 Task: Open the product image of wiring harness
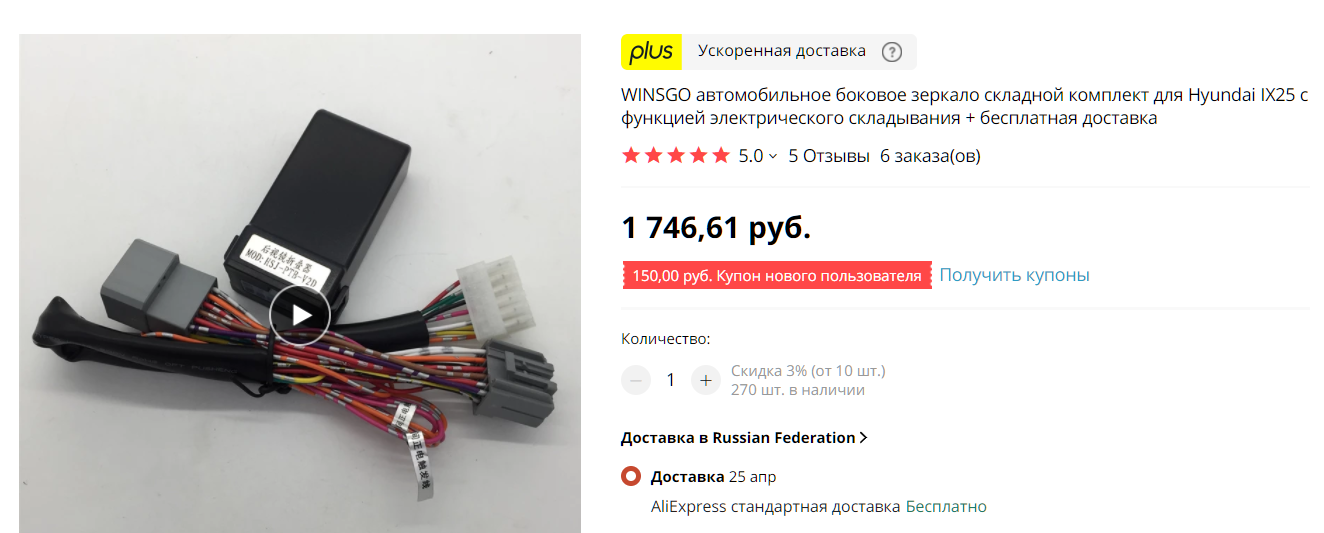pyautogui.click(x=300, y=283)
